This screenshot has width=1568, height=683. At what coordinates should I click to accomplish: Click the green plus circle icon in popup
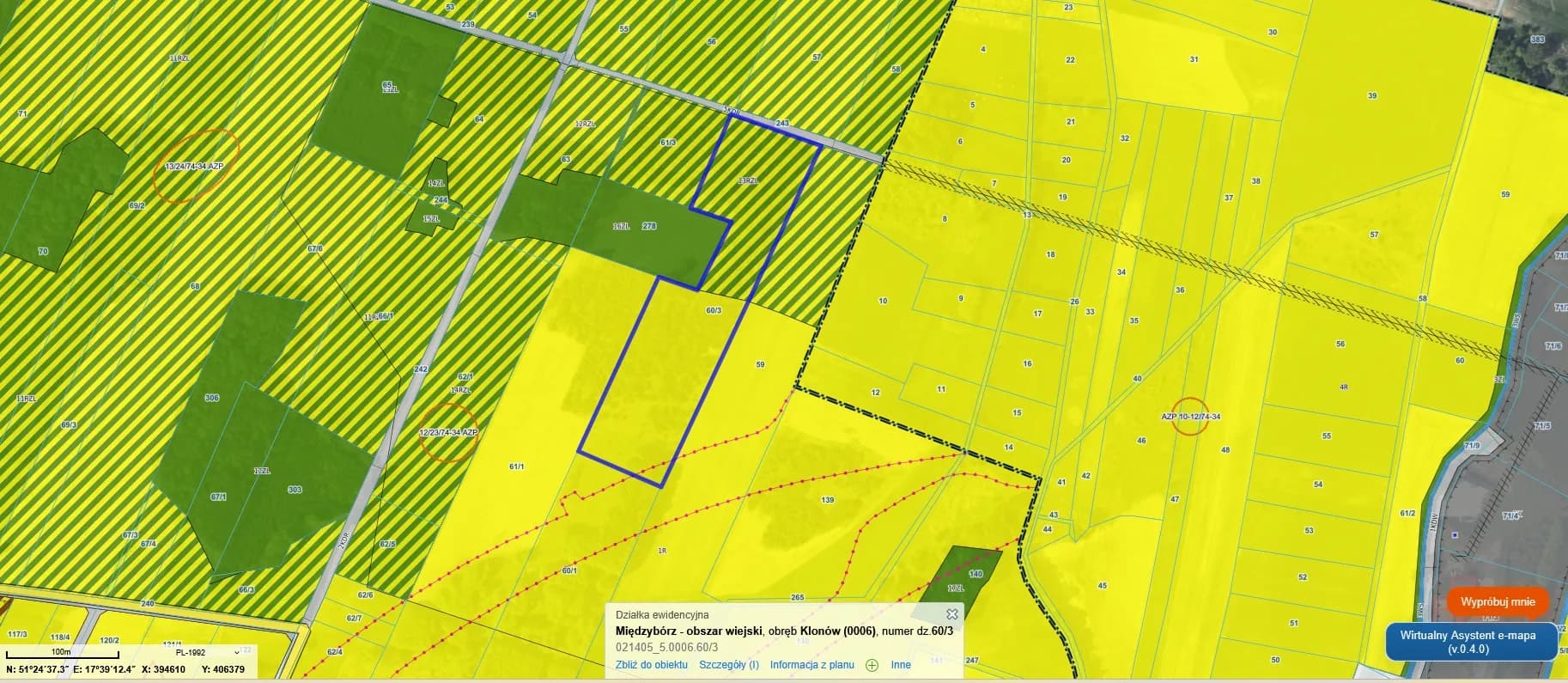(872, 665)
